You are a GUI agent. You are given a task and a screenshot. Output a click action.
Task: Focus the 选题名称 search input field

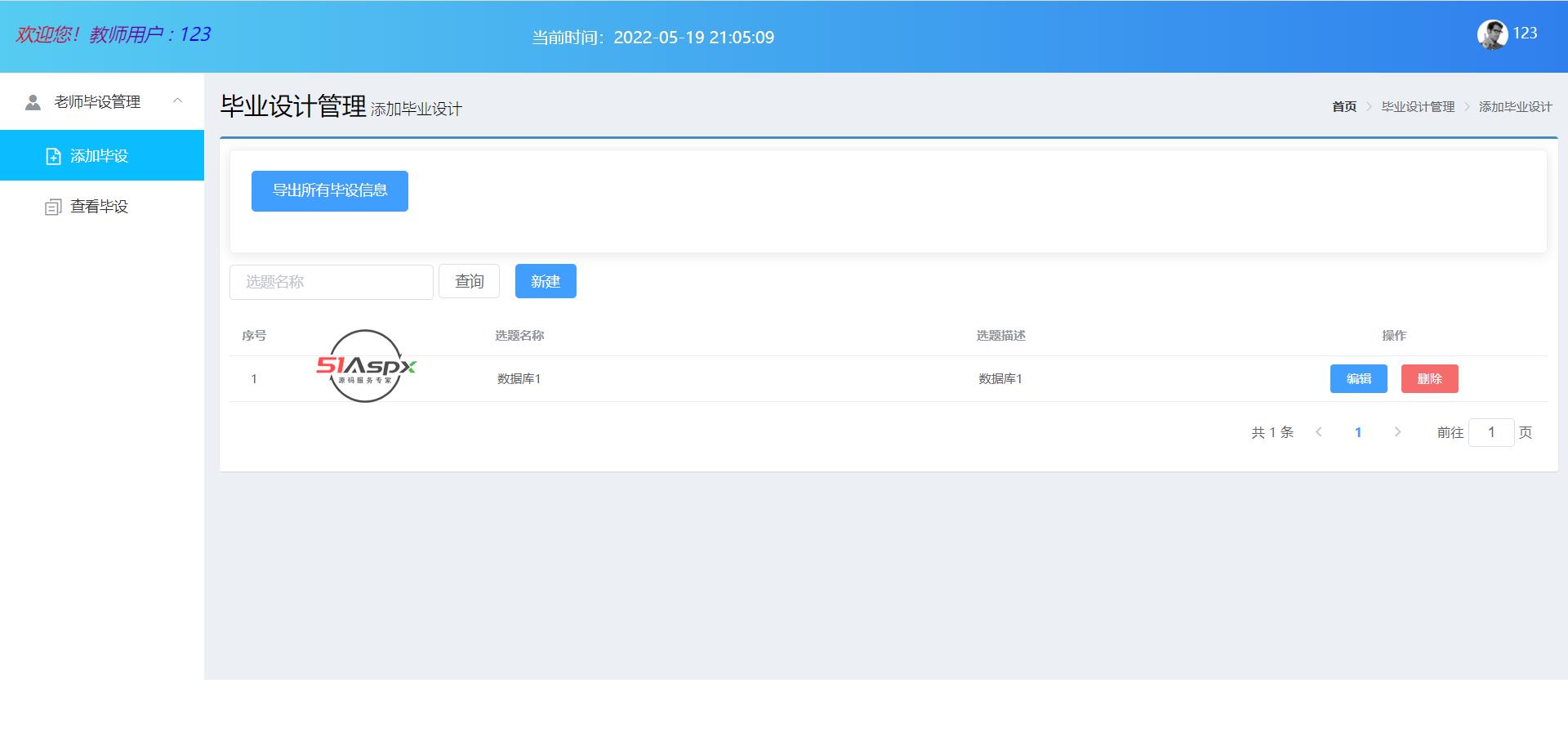(x=331, y=282)
